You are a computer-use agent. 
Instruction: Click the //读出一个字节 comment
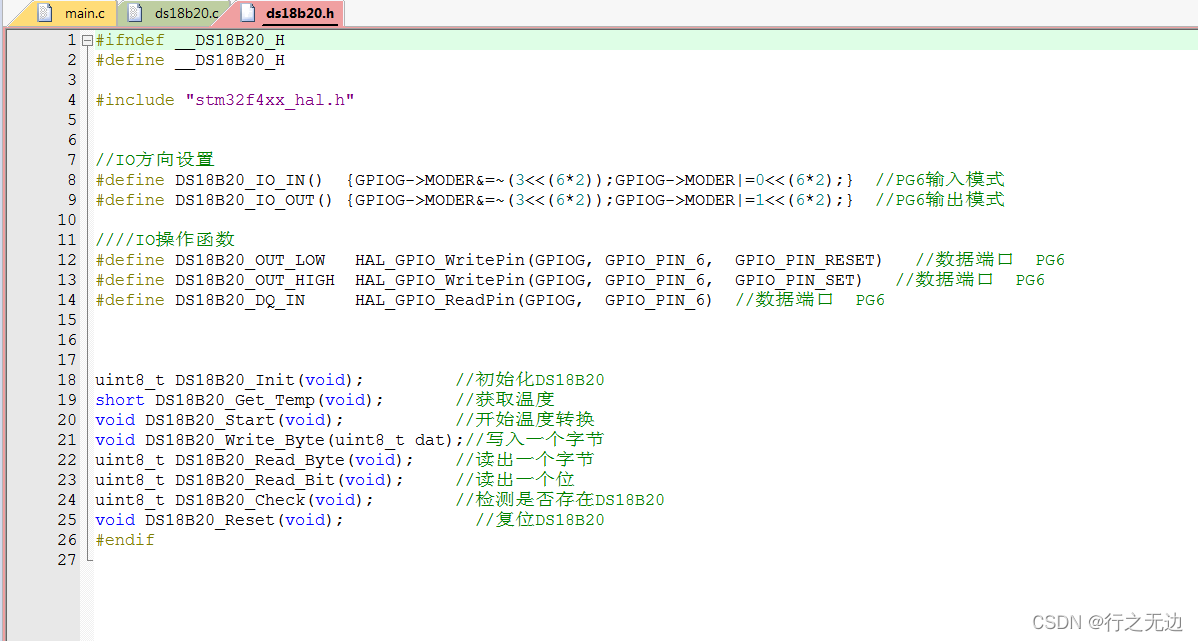click(525, 459)
